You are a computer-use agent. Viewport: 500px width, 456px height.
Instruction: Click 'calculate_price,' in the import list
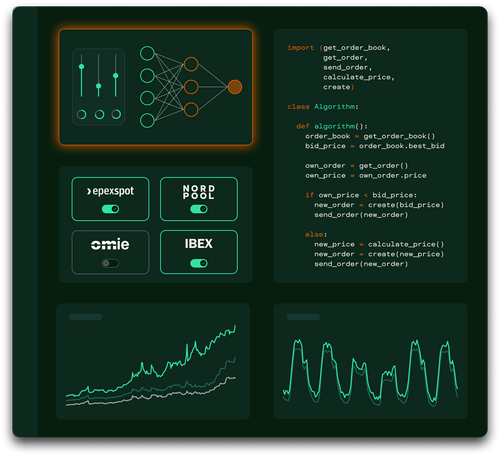[359, 77]
